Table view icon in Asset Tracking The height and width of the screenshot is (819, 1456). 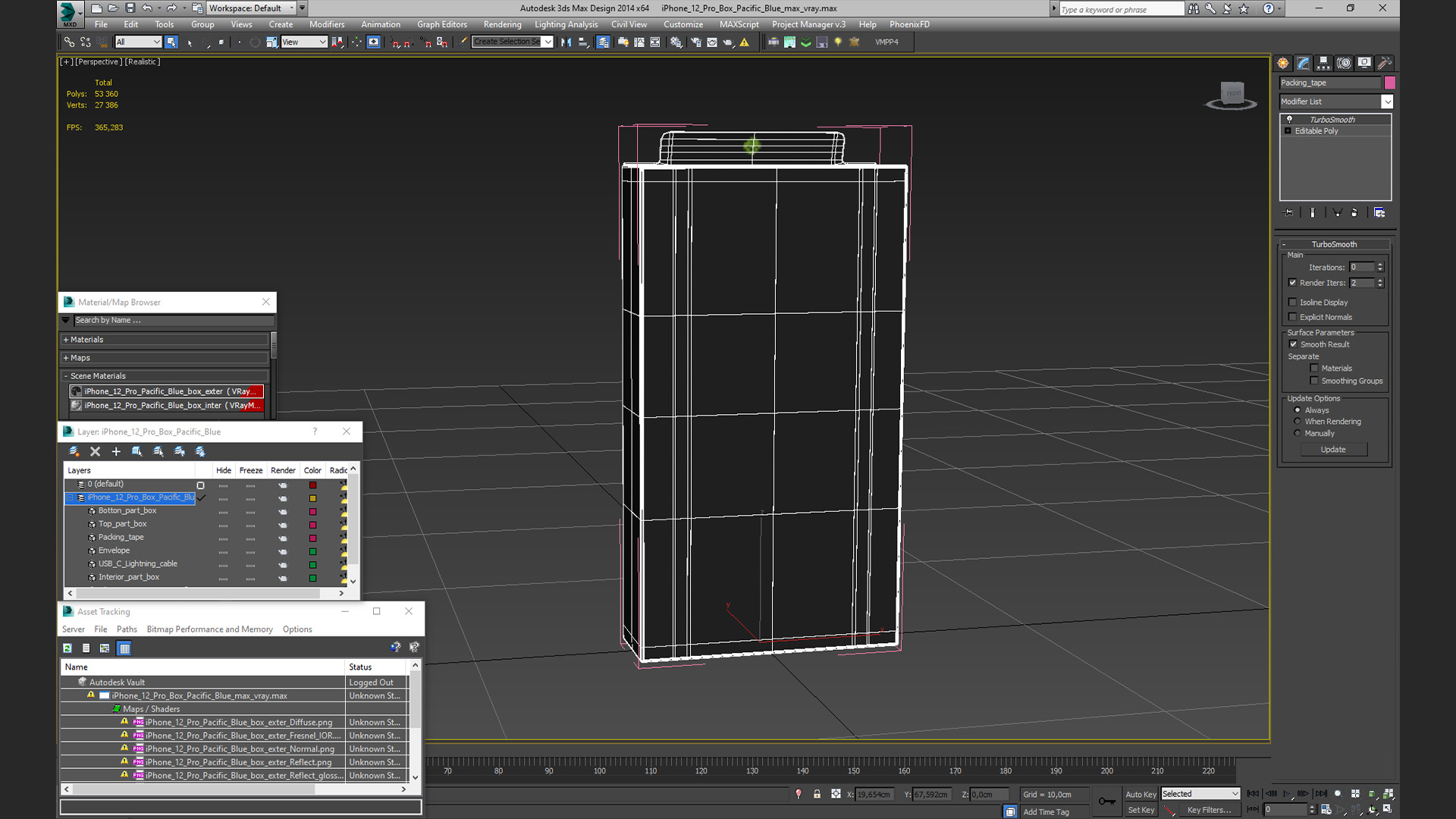point(124,648)
